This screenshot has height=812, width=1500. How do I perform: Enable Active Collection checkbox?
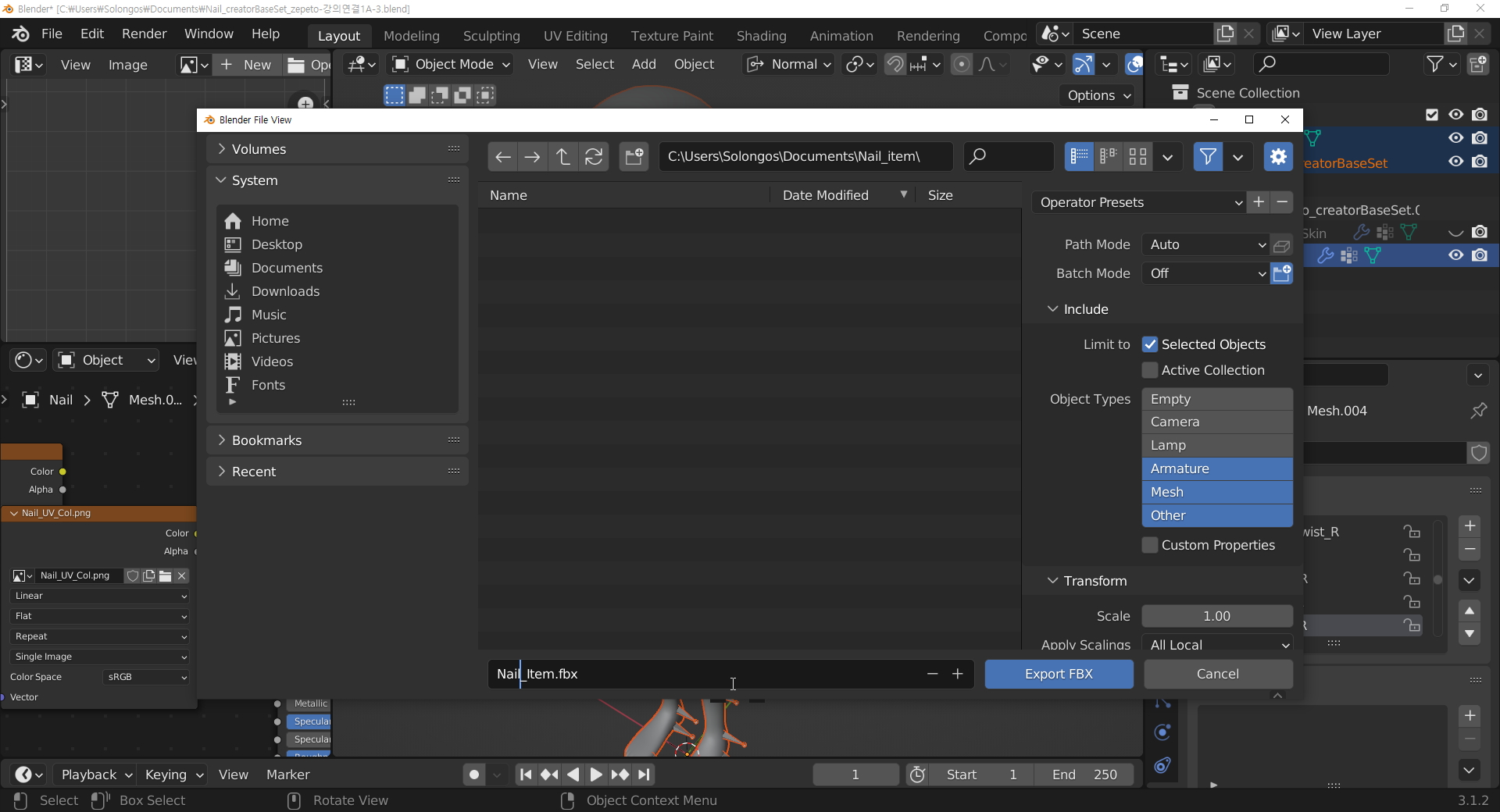point(1150,371)
